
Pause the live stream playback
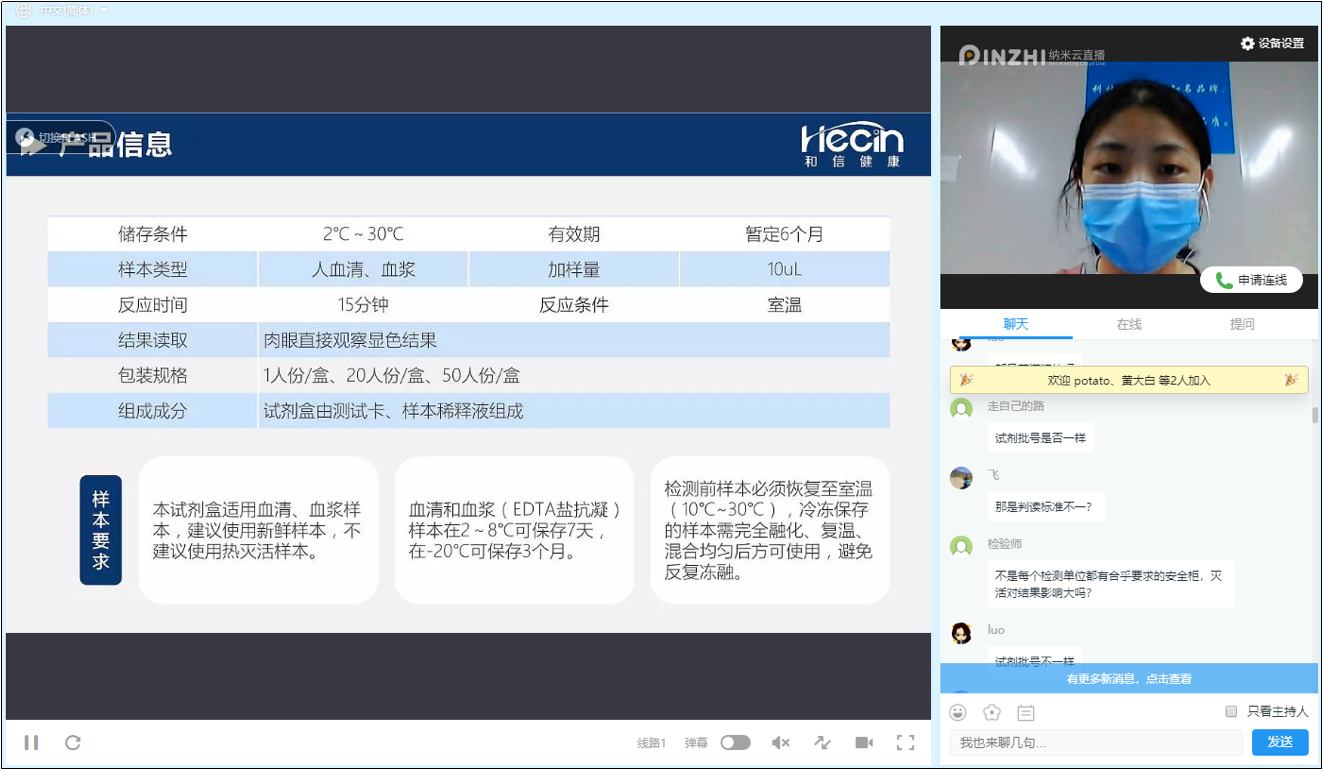(x=31, y=743)
